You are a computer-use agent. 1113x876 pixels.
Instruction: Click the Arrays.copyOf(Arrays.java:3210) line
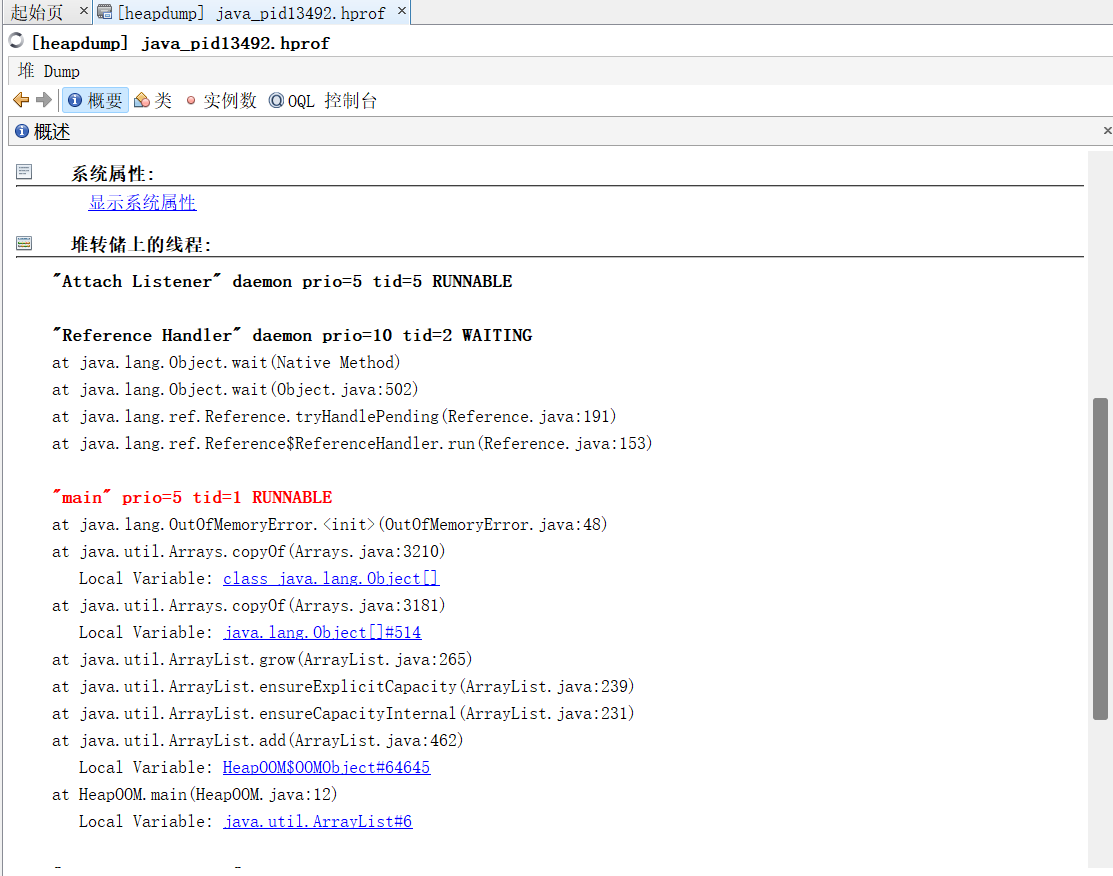[x=248, y=552]
